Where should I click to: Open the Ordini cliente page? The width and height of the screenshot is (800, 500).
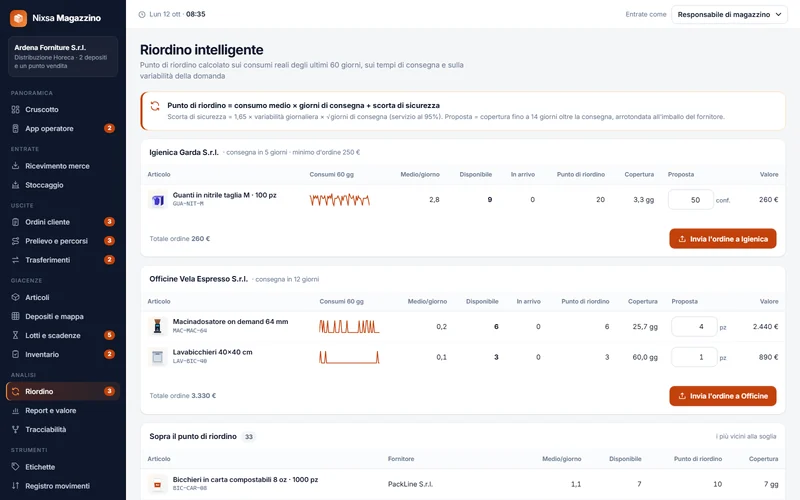[63, 222]
